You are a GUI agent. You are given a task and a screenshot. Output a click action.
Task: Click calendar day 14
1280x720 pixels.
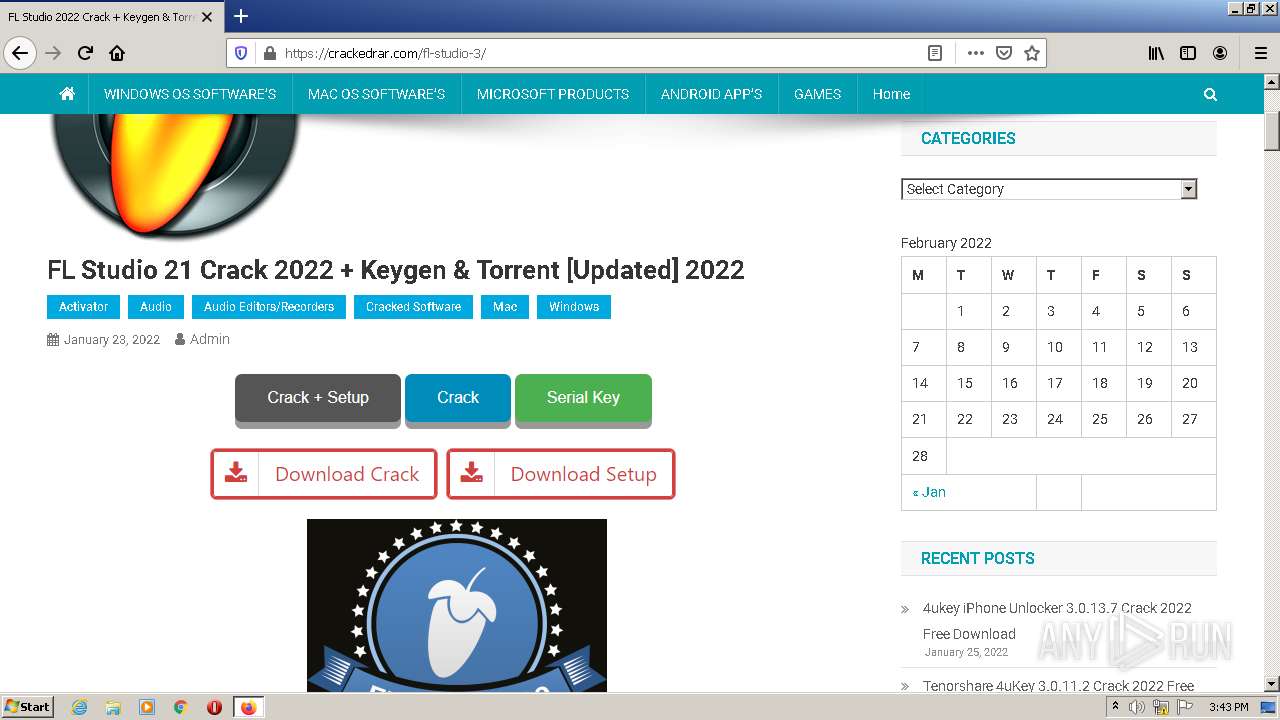click(x=920, y=383)
